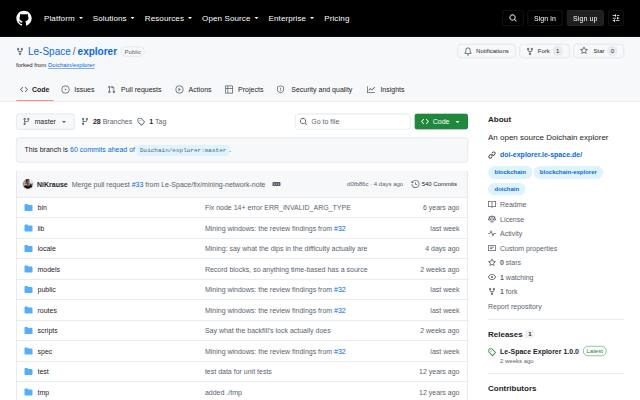Click the blockchain-explorer topic tag
This screenshot has height=400, width=640.
coord(568,172)
